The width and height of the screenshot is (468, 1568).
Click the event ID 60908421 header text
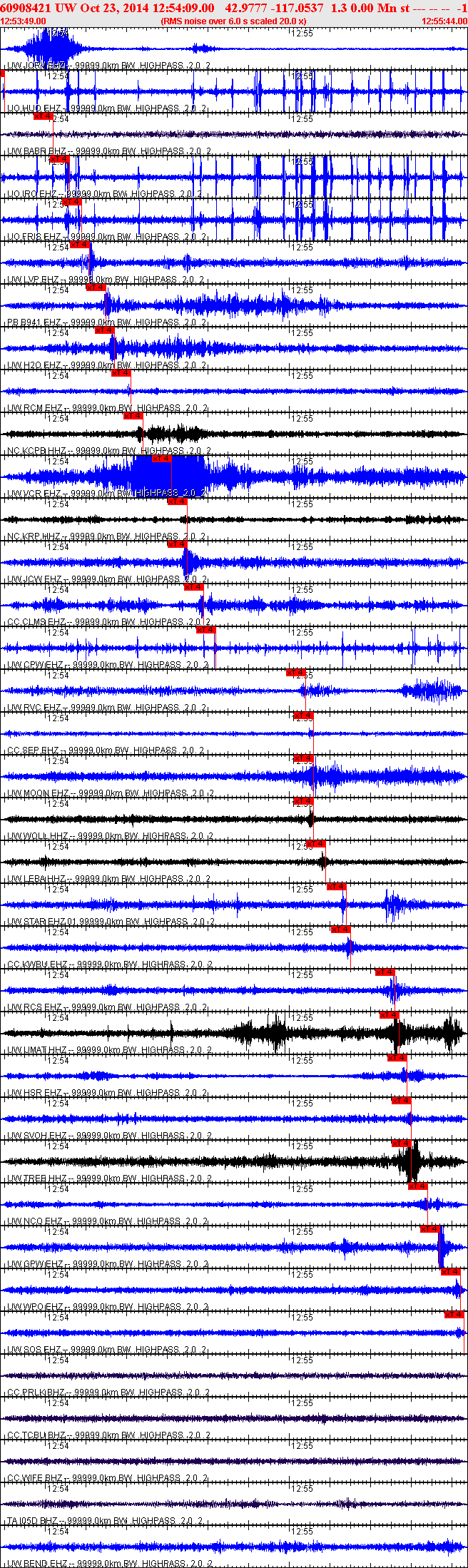point(26,7)
